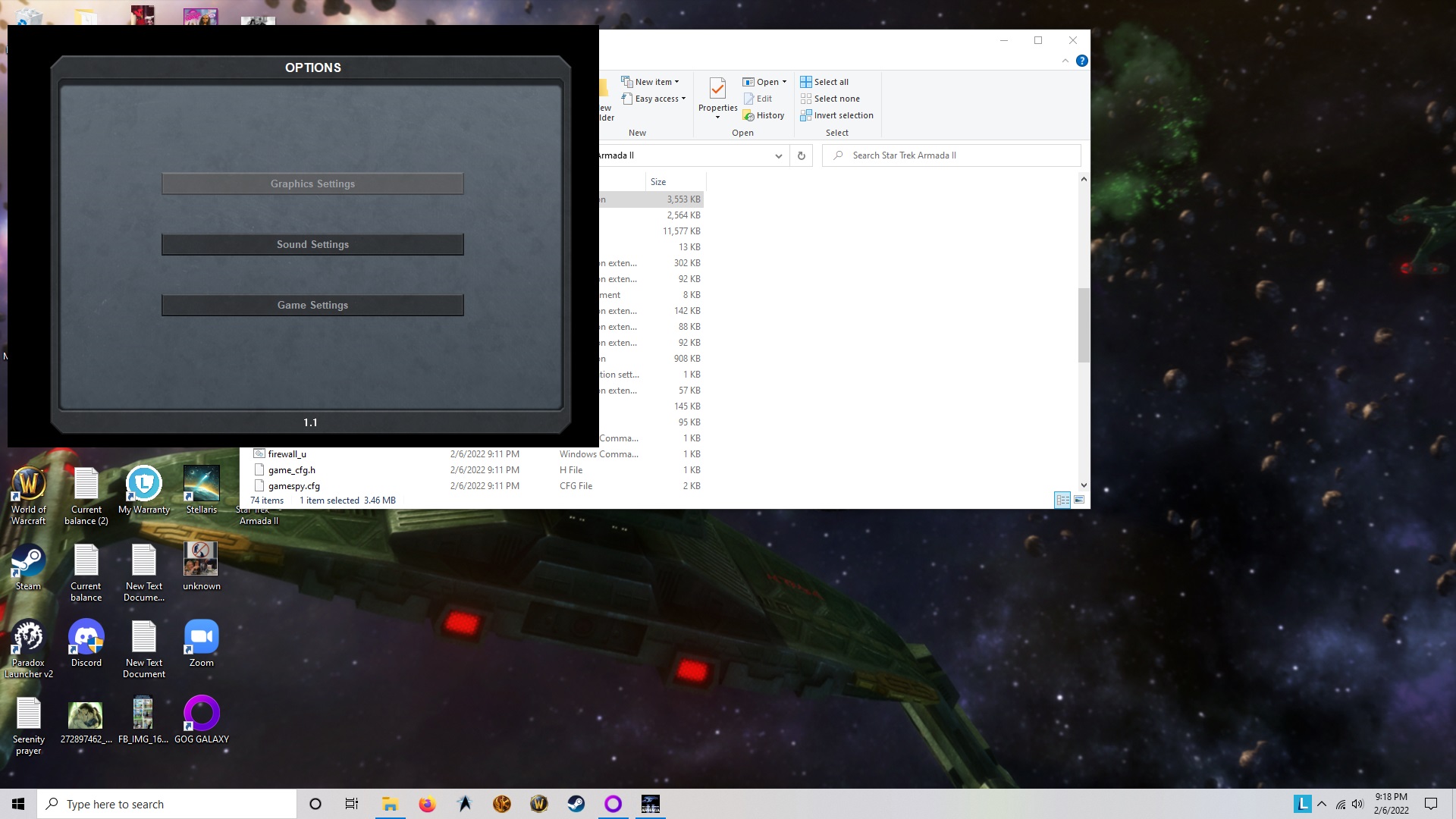Expand the Properties dropdown arrow
1456x819 pixels.
click(717, 117)
